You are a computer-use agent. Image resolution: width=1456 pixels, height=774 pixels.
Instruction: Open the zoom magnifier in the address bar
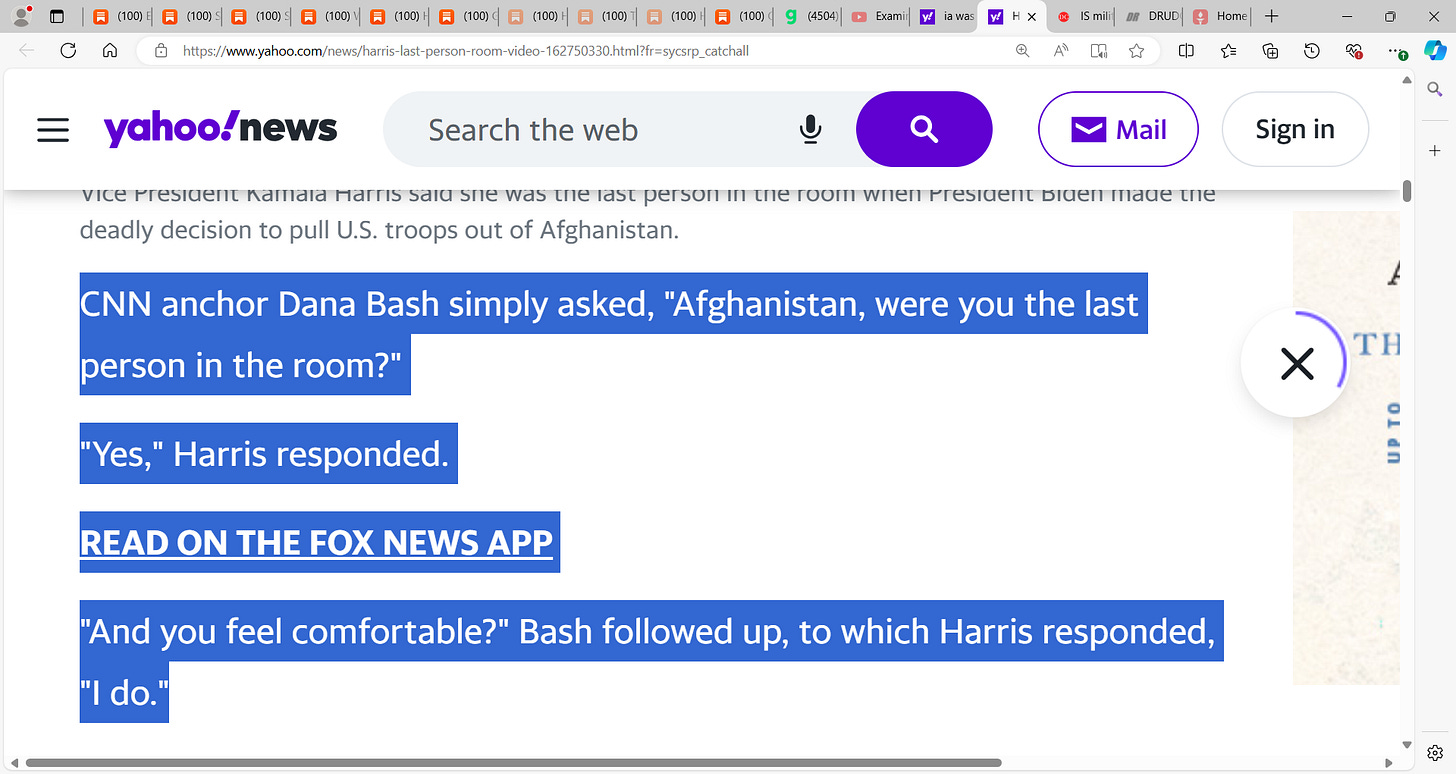click(1022, 51)
